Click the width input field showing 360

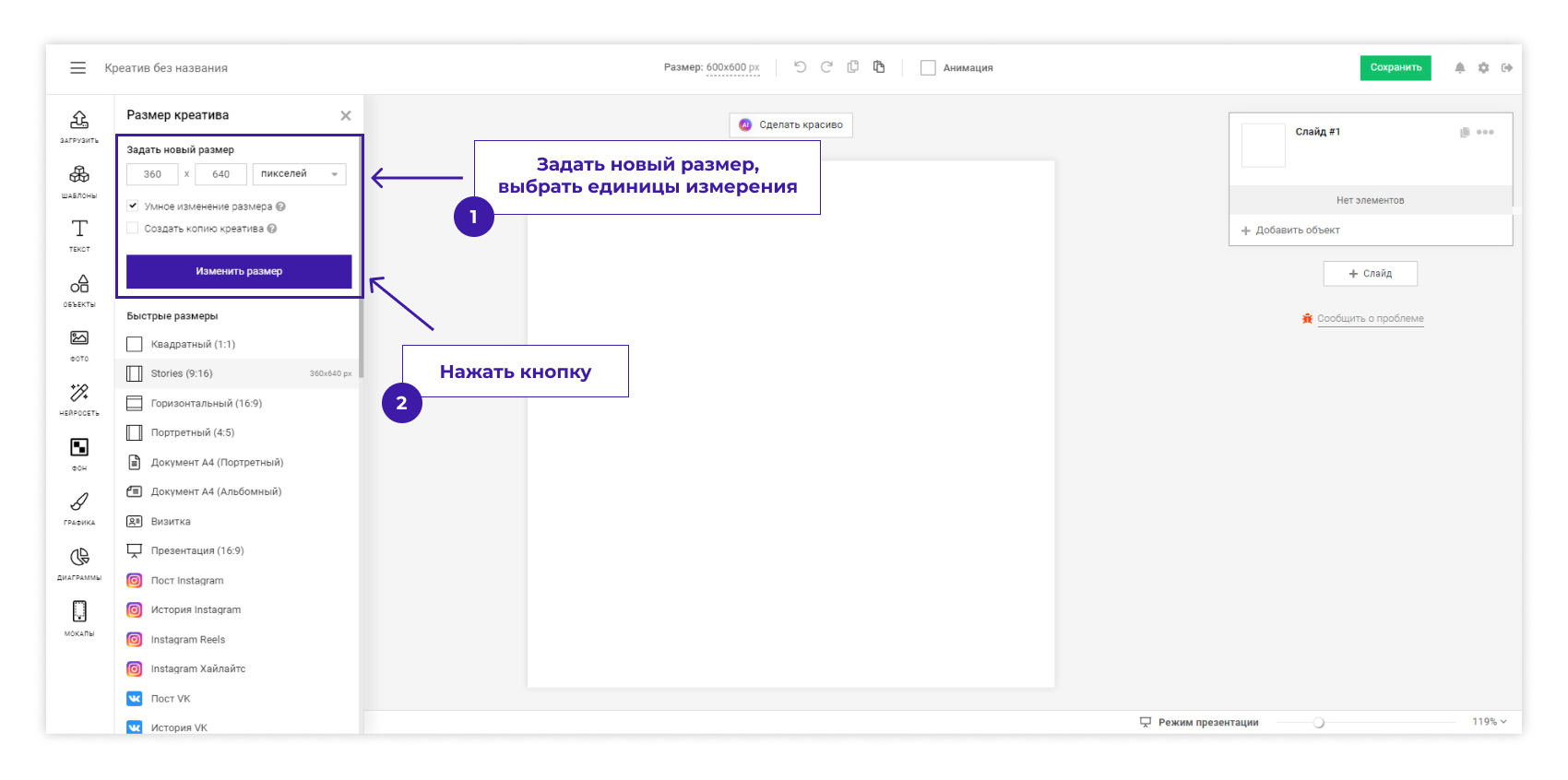click(x=152, y=174)
